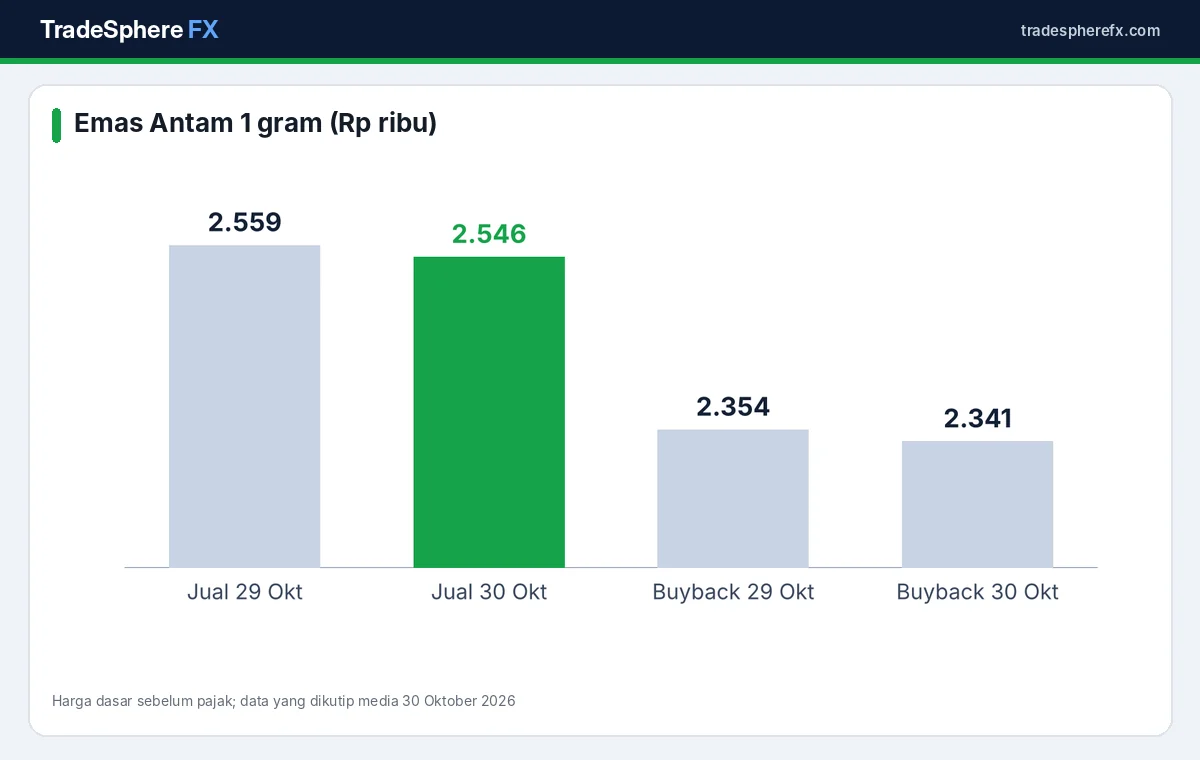Select the value label 2.341
1200x760 pixels.
pyautogui.click(x=977, y=418)
